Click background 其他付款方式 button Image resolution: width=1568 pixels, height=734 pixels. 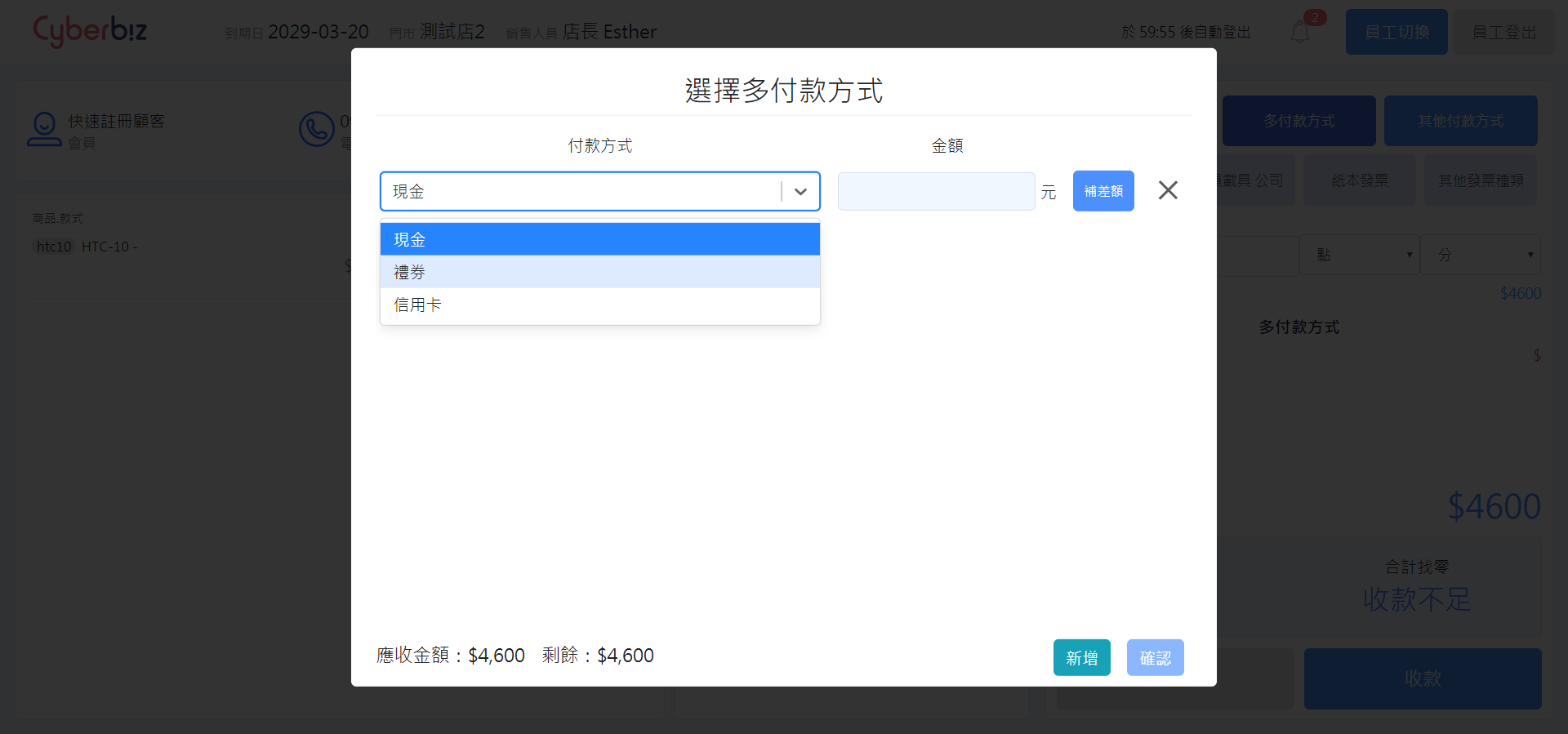(x=1460, y=121)
